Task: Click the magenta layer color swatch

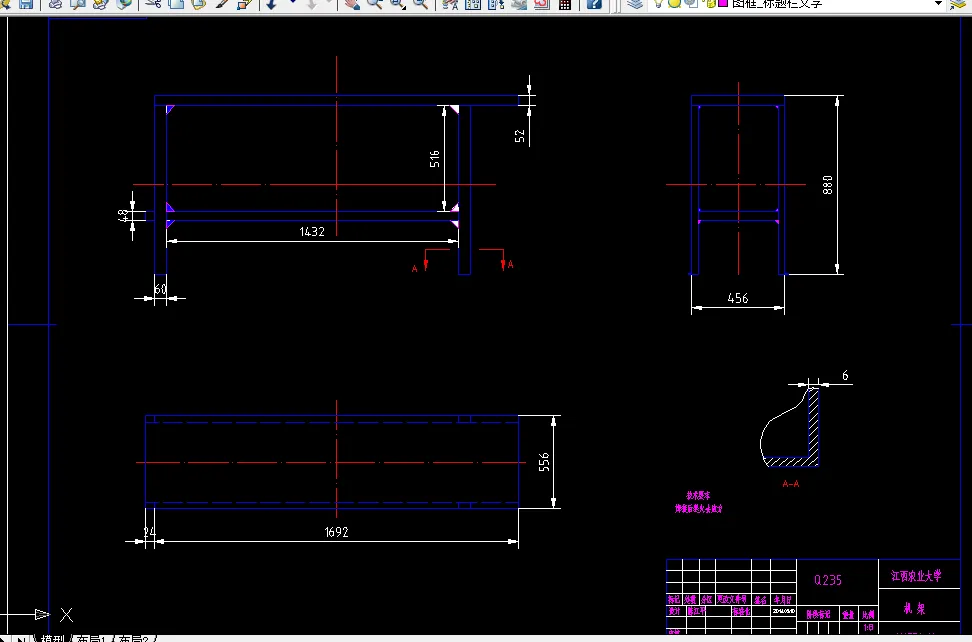Action: 722,3
